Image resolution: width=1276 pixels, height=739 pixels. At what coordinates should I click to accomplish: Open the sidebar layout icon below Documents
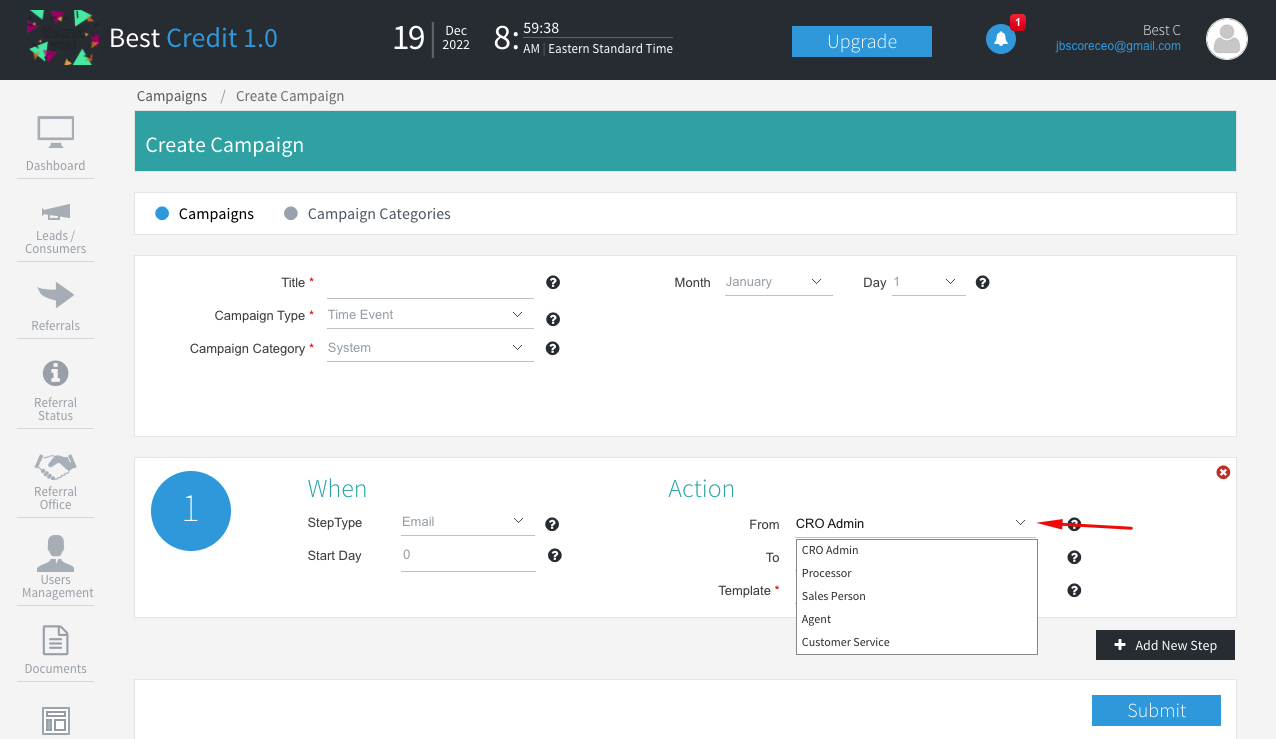click(x=56, y=720)
